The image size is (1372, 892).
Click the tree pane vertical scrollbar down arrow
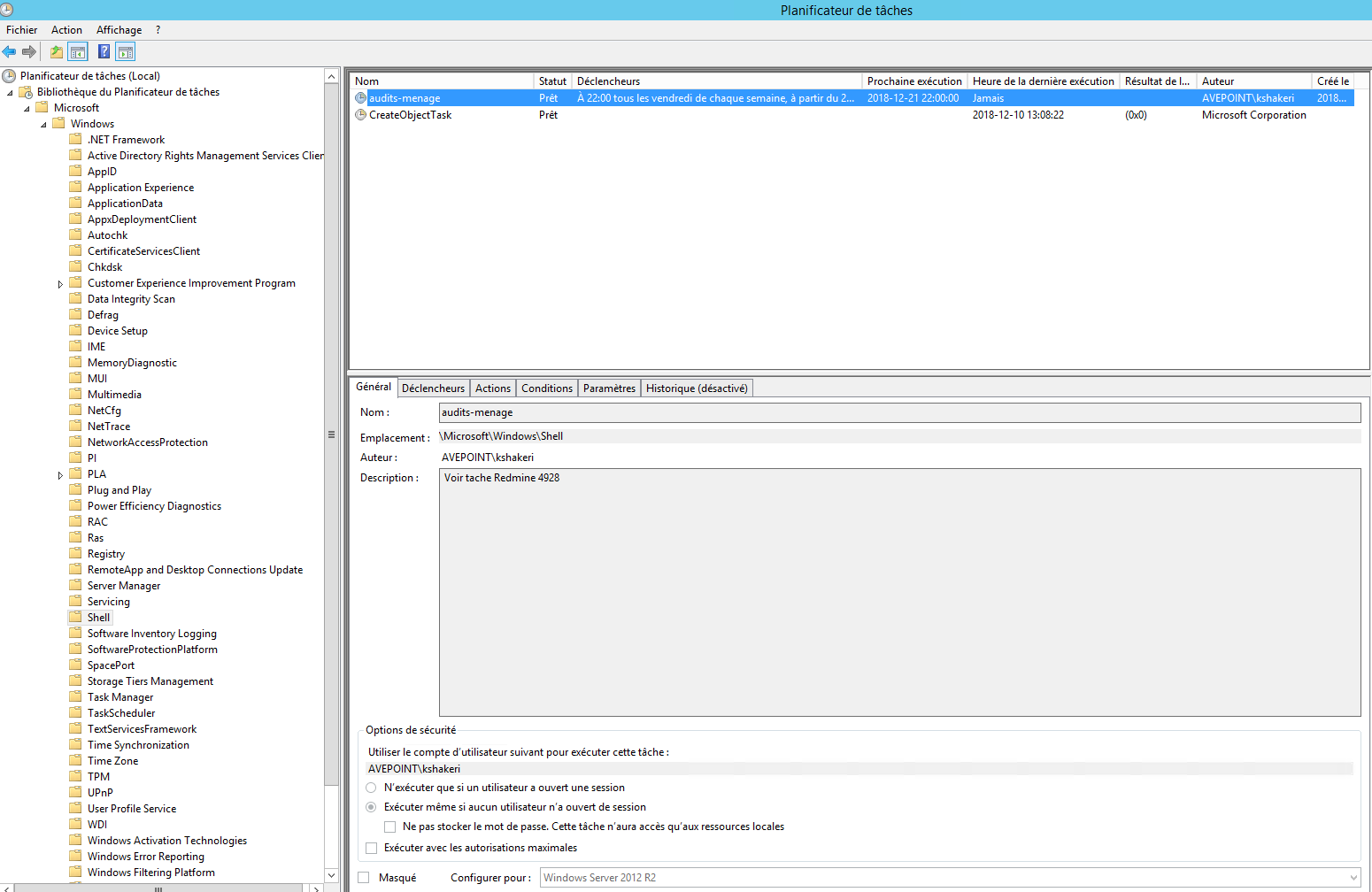332,875
